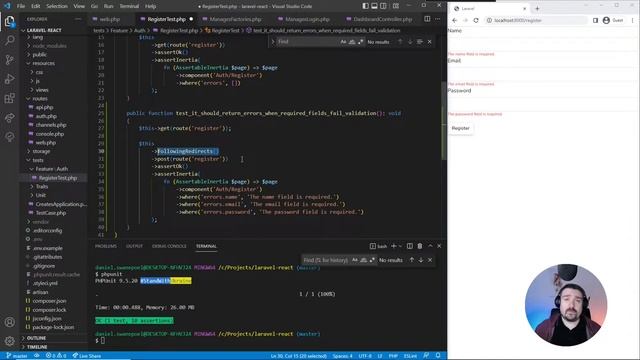
Task: Go to previous match in terminal Find
Action: 412,260
